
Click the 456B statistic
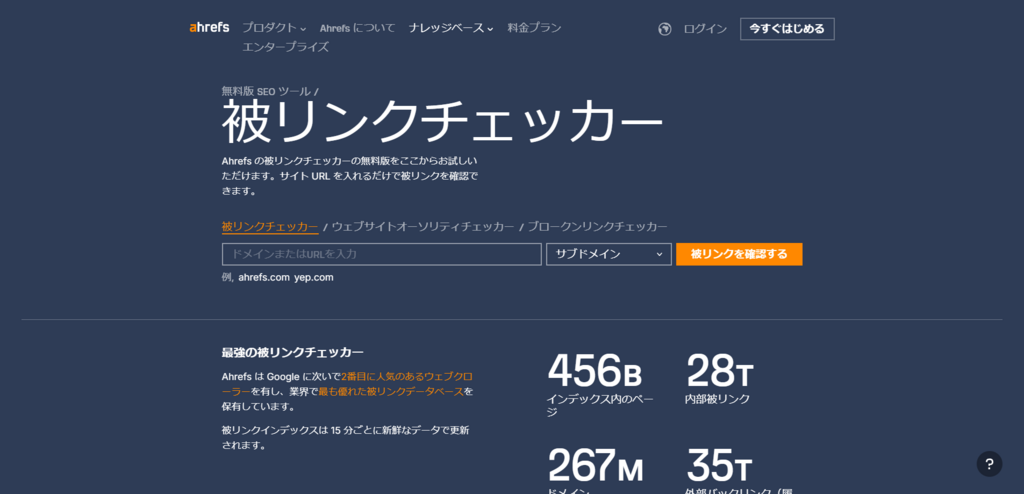pyautogui.click(x=595, y=370)
